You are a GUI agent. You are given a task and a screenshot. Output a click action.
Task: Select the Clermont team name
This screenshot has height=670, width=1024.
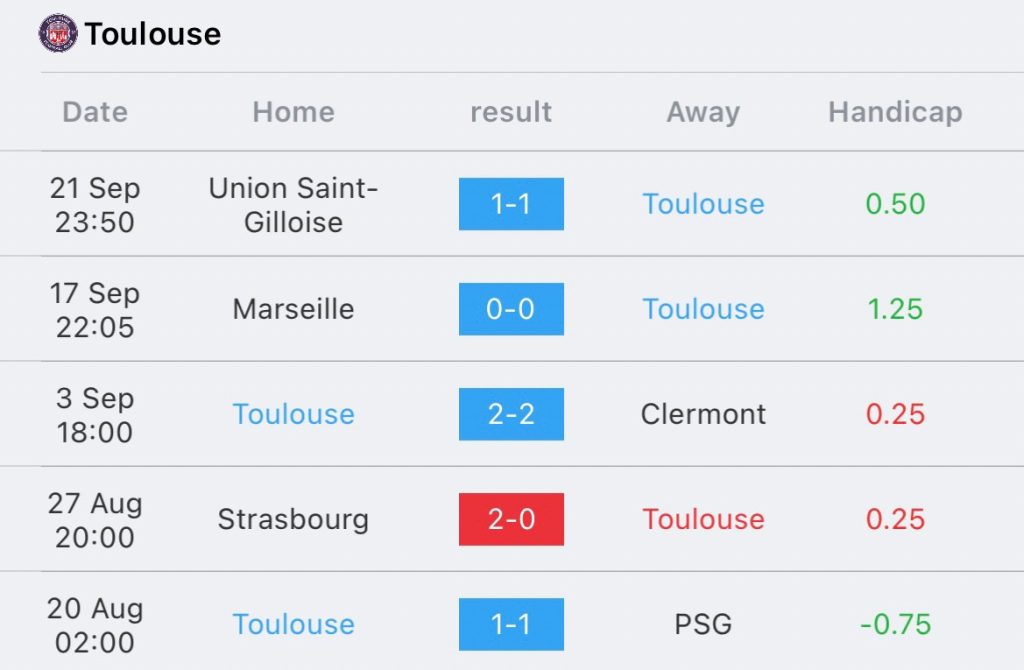coord(703,414)
